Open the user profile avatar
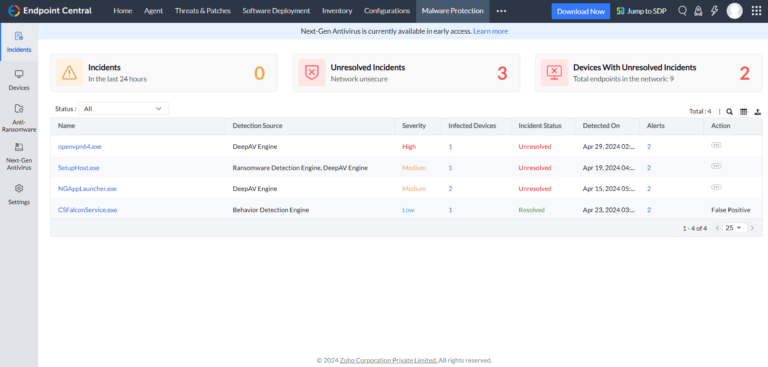The height and width of the screenshot is (367, 768). pos(734,11)
